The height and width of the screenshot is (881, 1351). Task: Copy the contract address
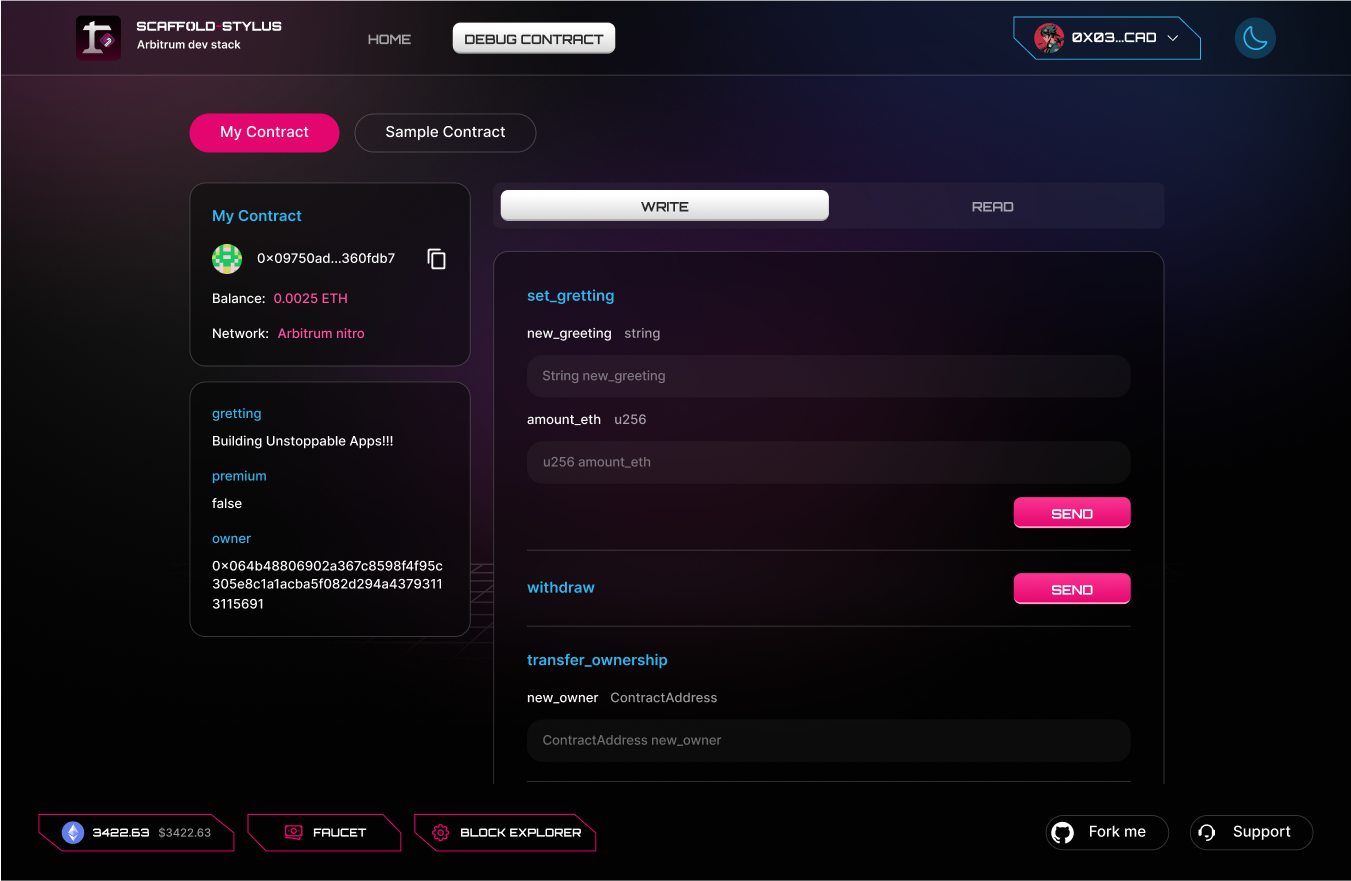[437, 259]
